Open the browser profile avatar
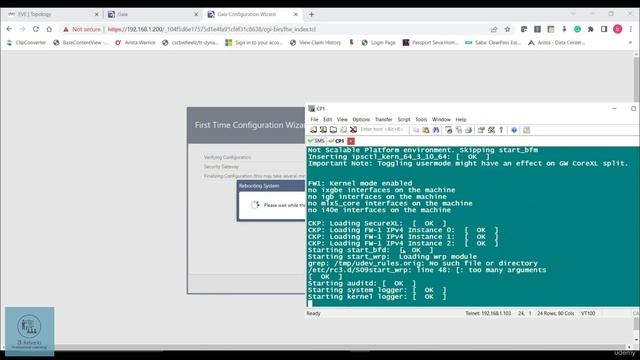Viewport: 640px width, 360px height. click(x=618, y=29)
